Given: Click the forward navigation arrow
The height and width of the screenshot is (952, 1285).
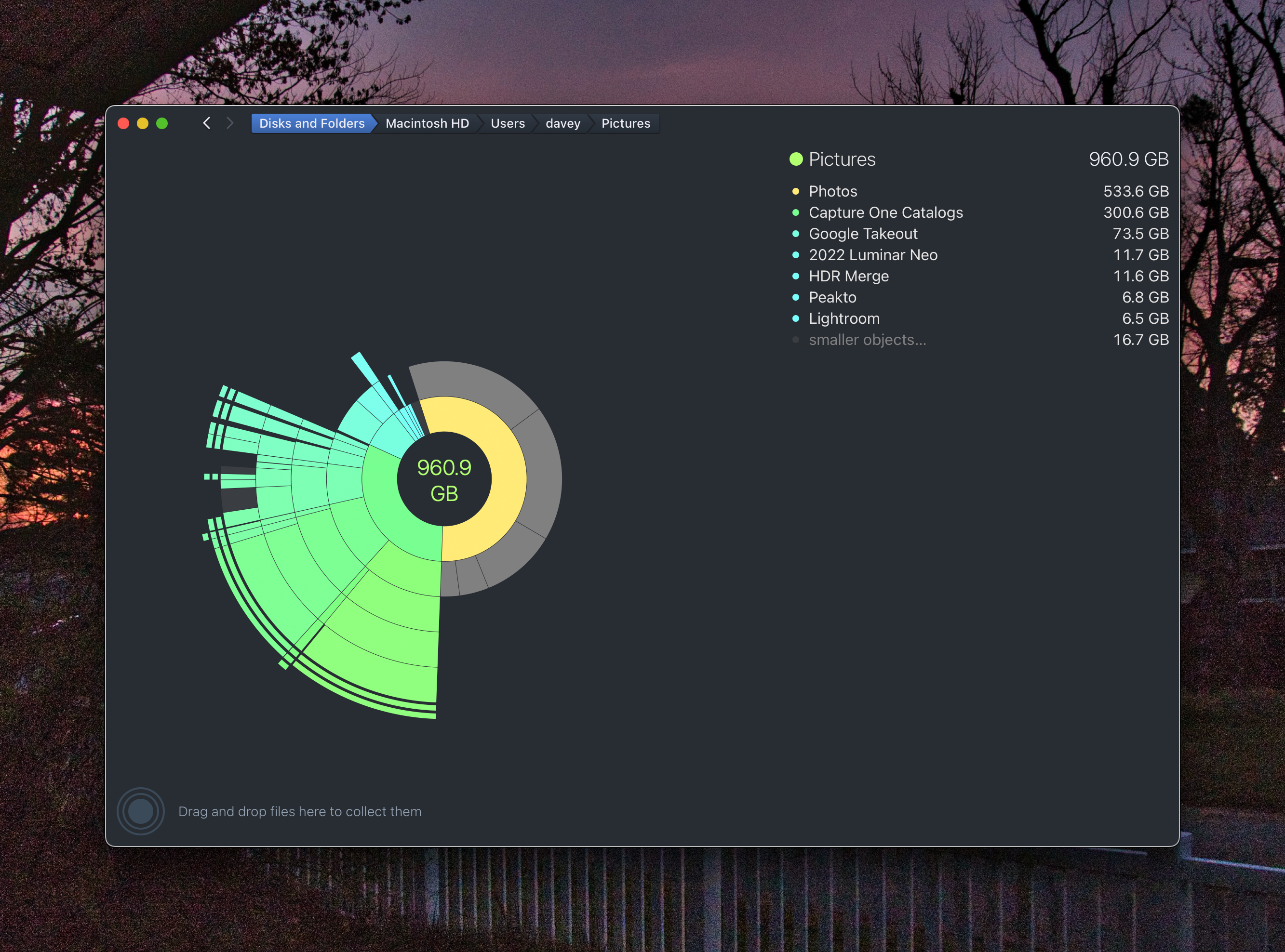Looking at the screenshot, I should tap(230, 123).
